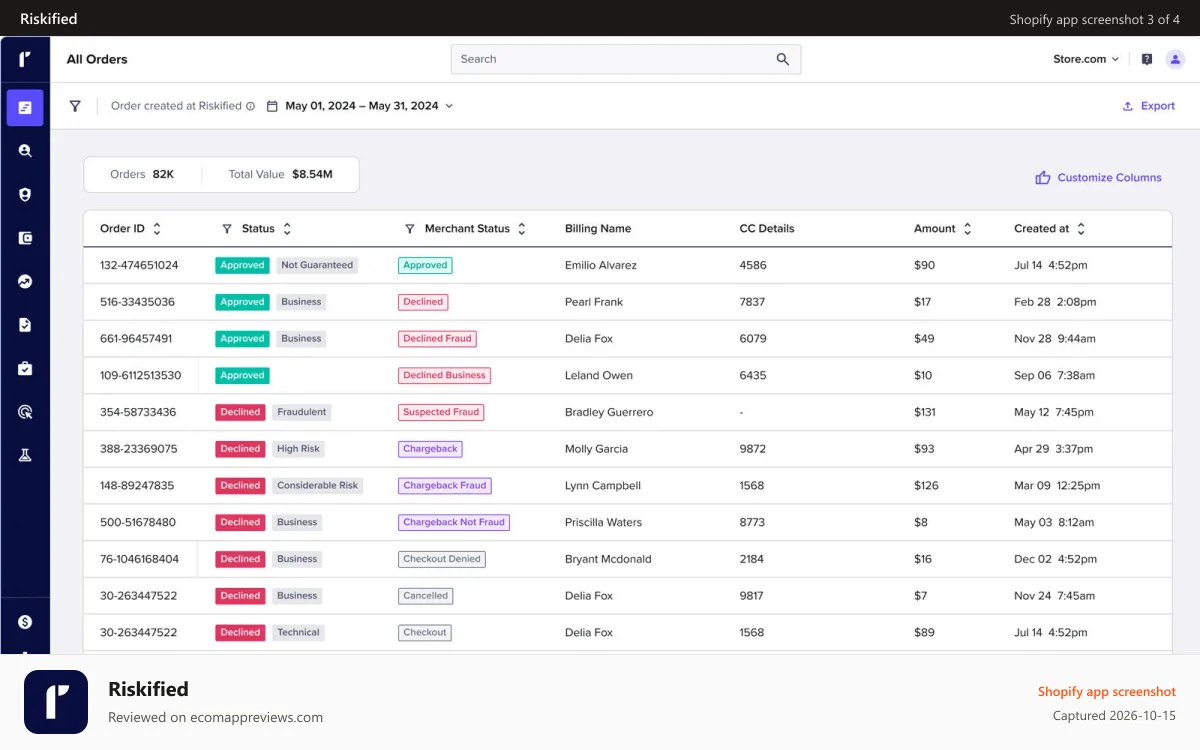Open the dollar coin sidebar icon
Screen dimensions: 1200x750
(x=25, y=622)
